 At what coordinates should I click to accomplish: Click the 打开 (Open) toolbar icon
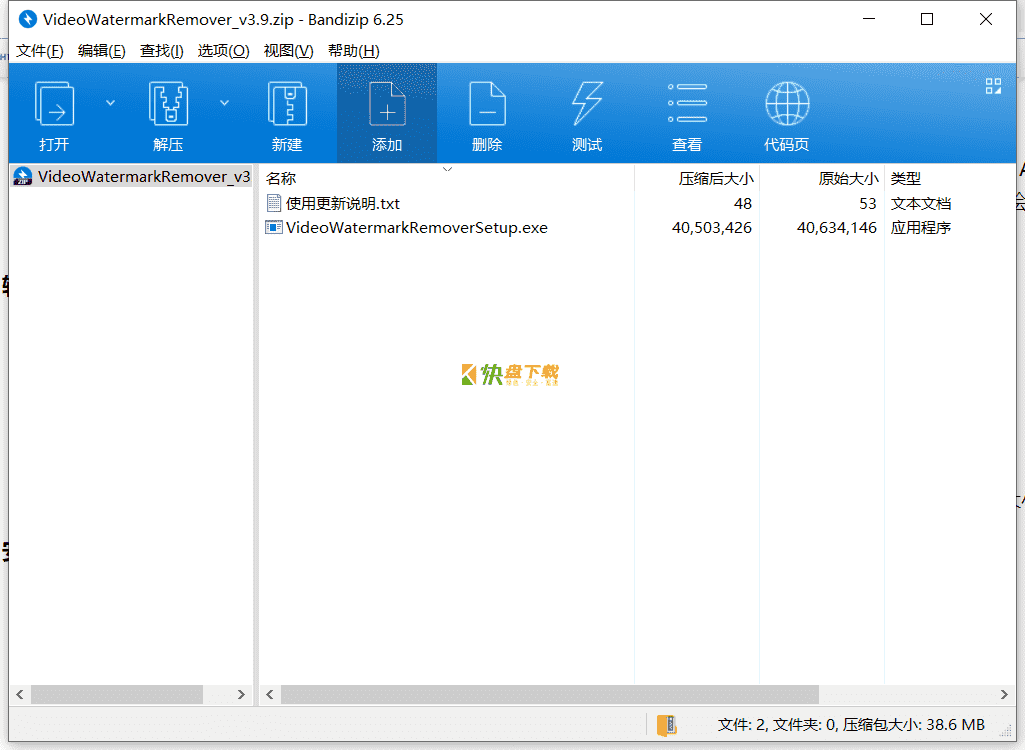click(54, 104)
